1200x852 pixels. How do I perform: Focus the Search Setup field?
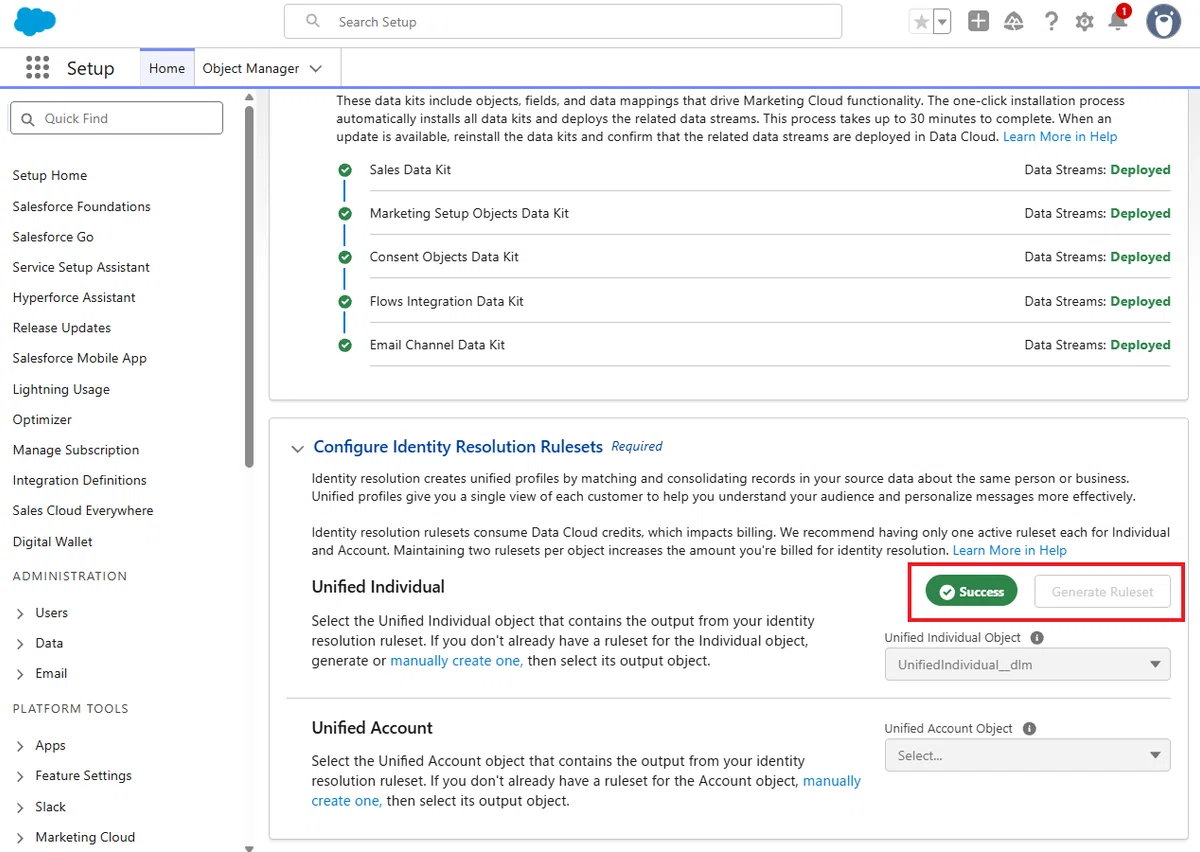pos(563,21)
